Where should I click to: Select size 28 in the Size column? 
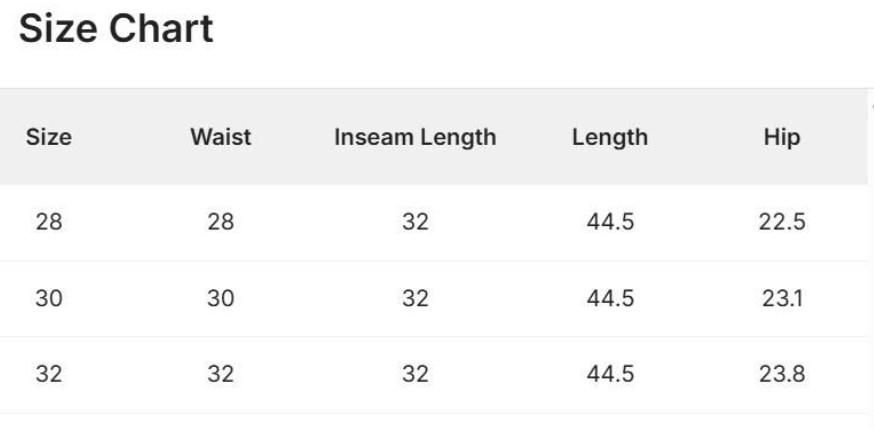[48, 222]
